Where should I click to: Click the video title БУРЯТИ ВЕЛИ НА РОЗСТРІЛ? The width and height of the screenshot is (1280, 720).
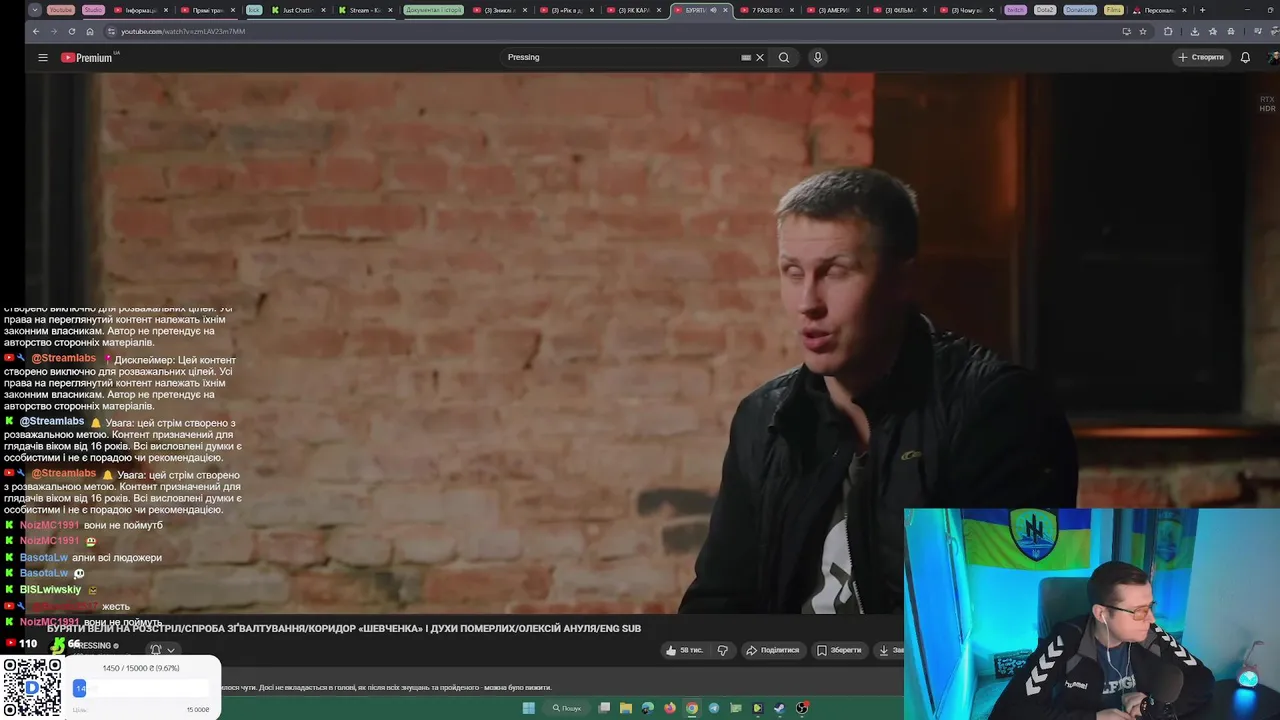click(344, 628)
